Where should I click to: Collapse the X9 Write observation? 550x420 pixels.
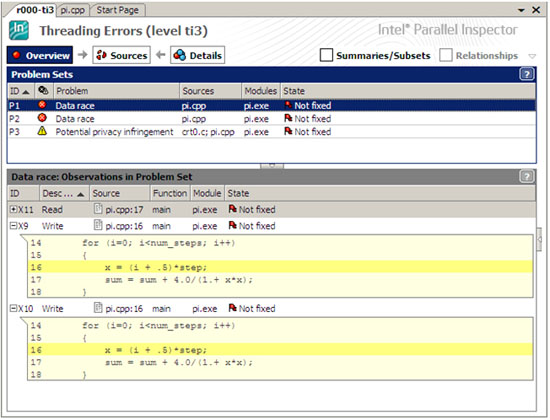13,226
